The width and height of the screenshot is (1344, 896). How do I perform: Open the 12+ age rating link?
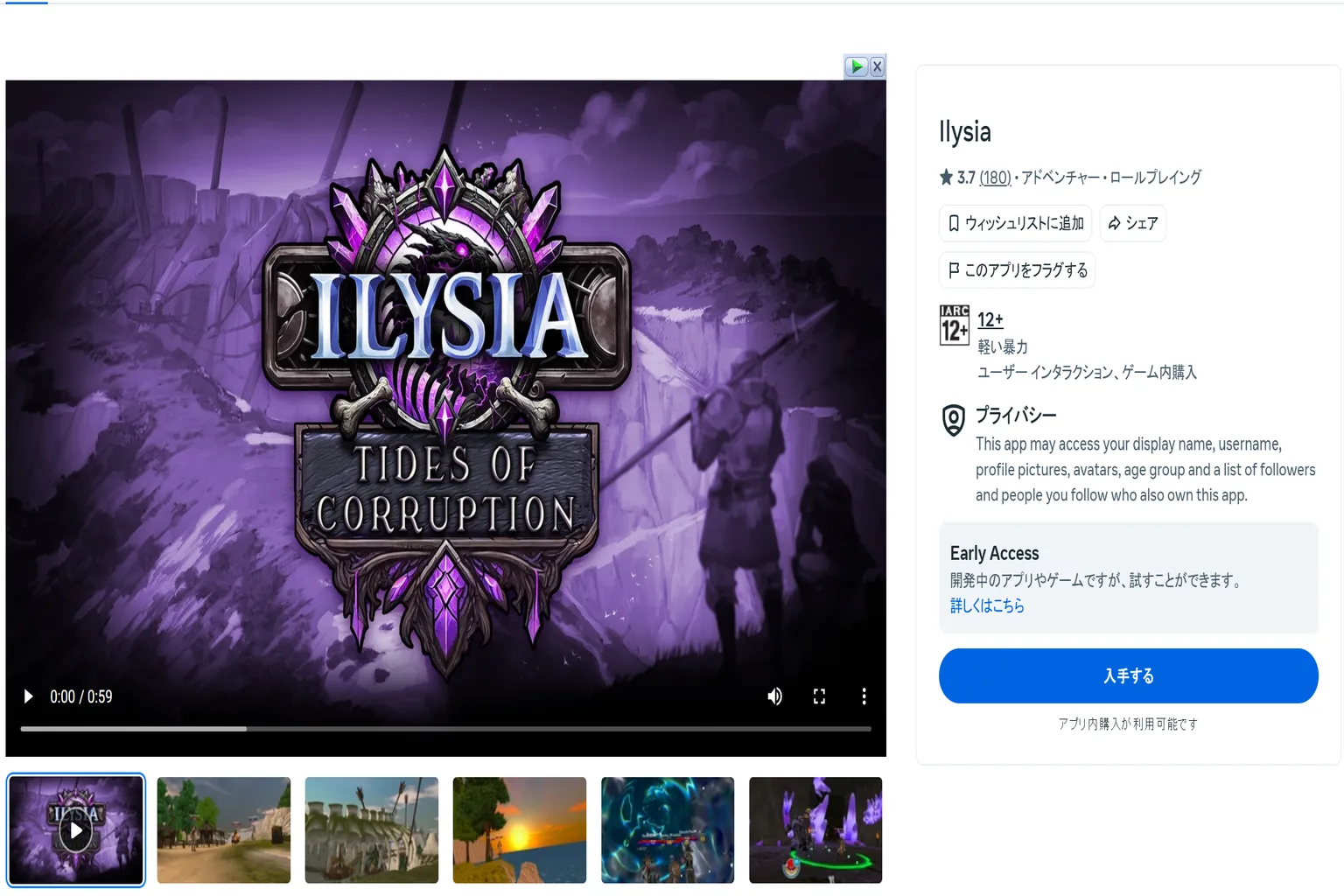click(x=990, y=320)
